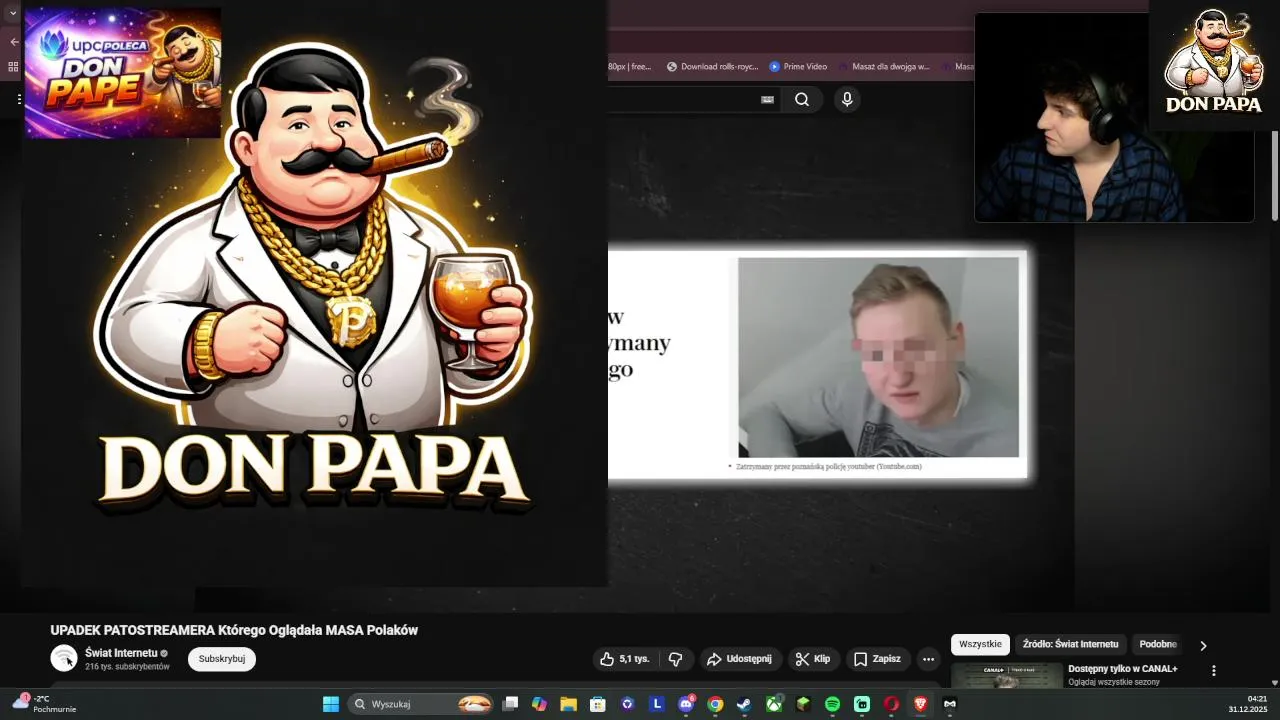Open Spotify from the taskbar
The width and height of the screenshot is (1280, 720).
point(832,704)
